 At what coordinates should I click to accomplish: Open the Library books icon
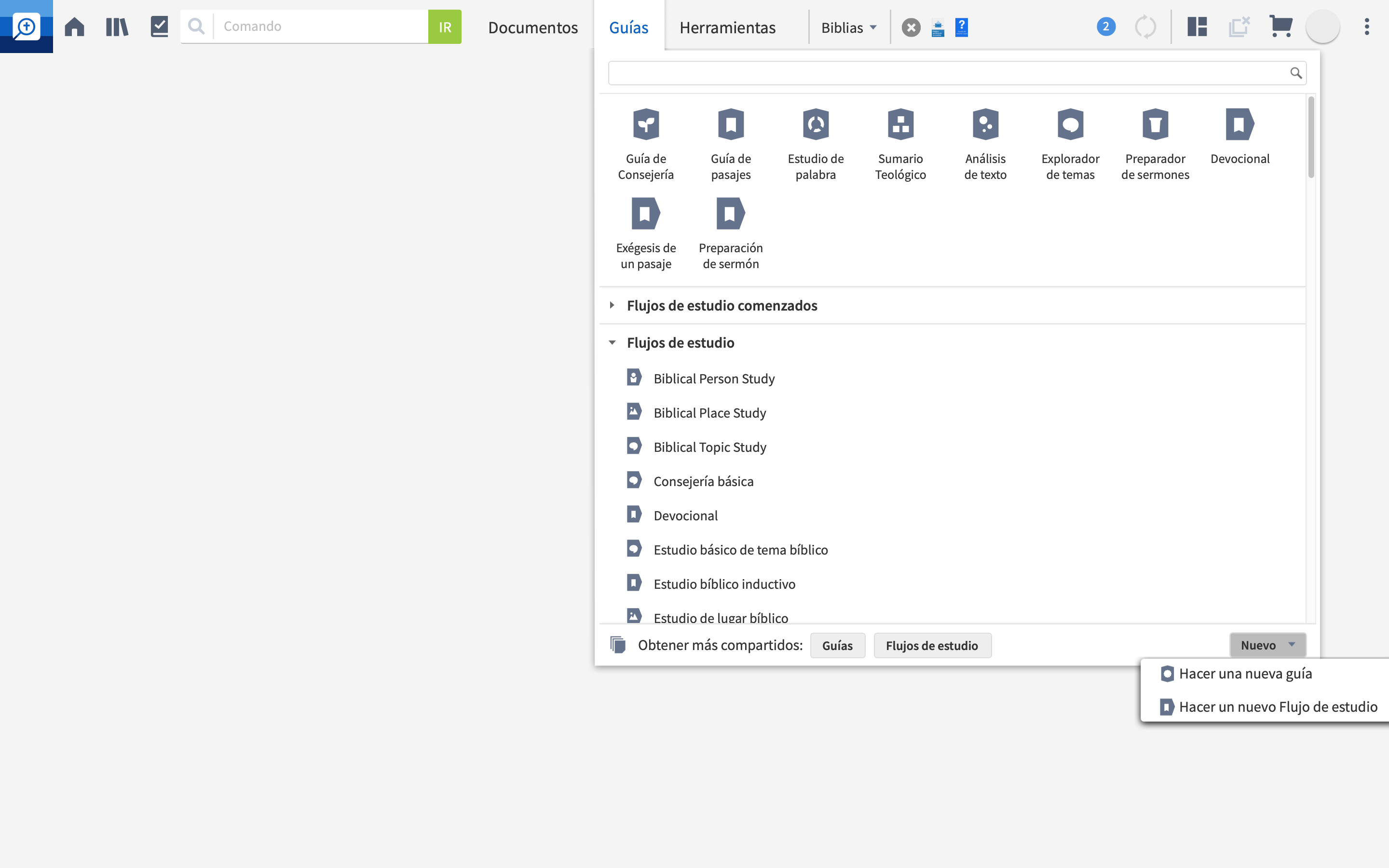(117, 27)
